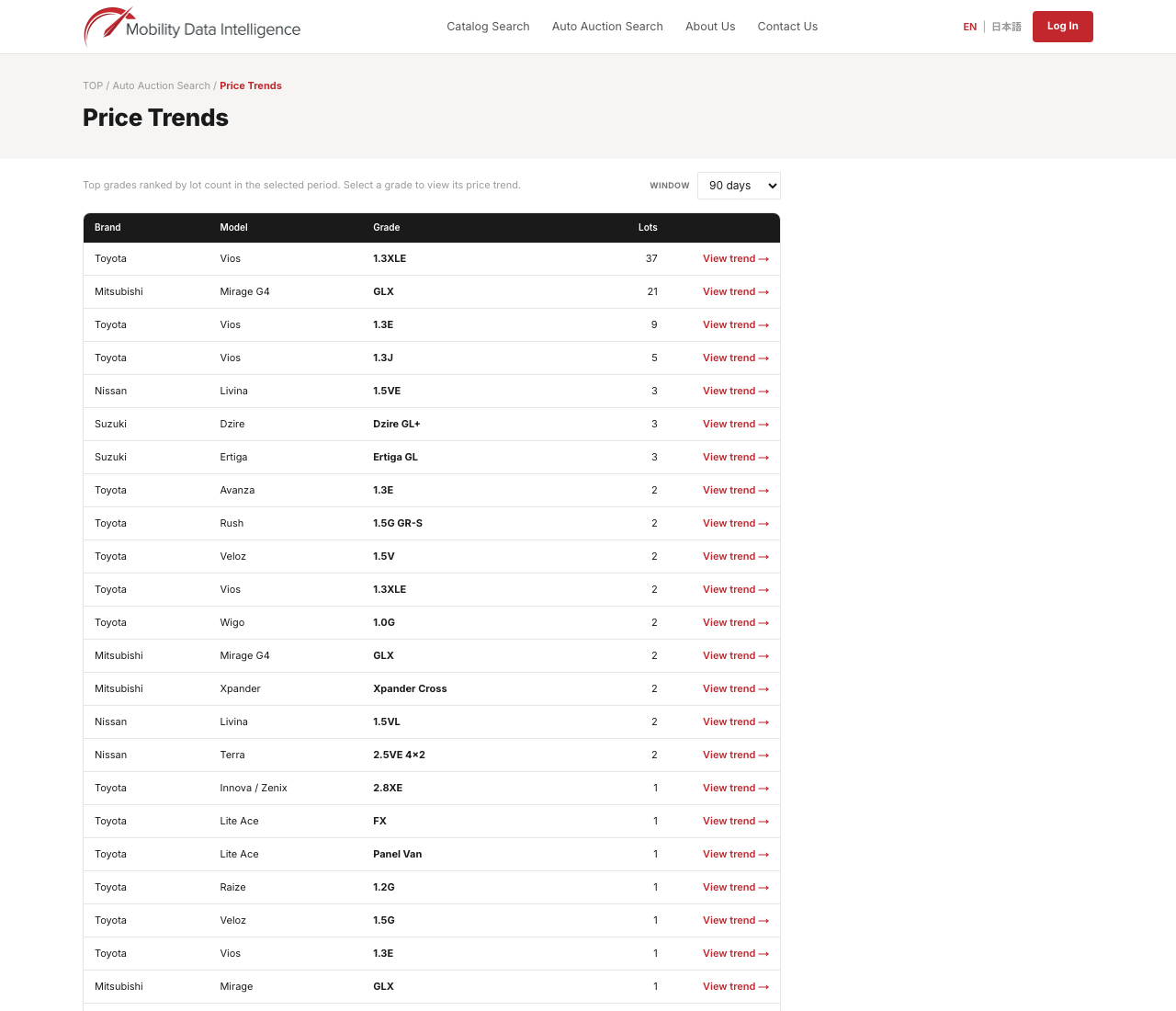View trend for Toyota Raize 1.2G
This screenshot has height=1011, width=1176.
pyautogui.click(x=736, y=888)
